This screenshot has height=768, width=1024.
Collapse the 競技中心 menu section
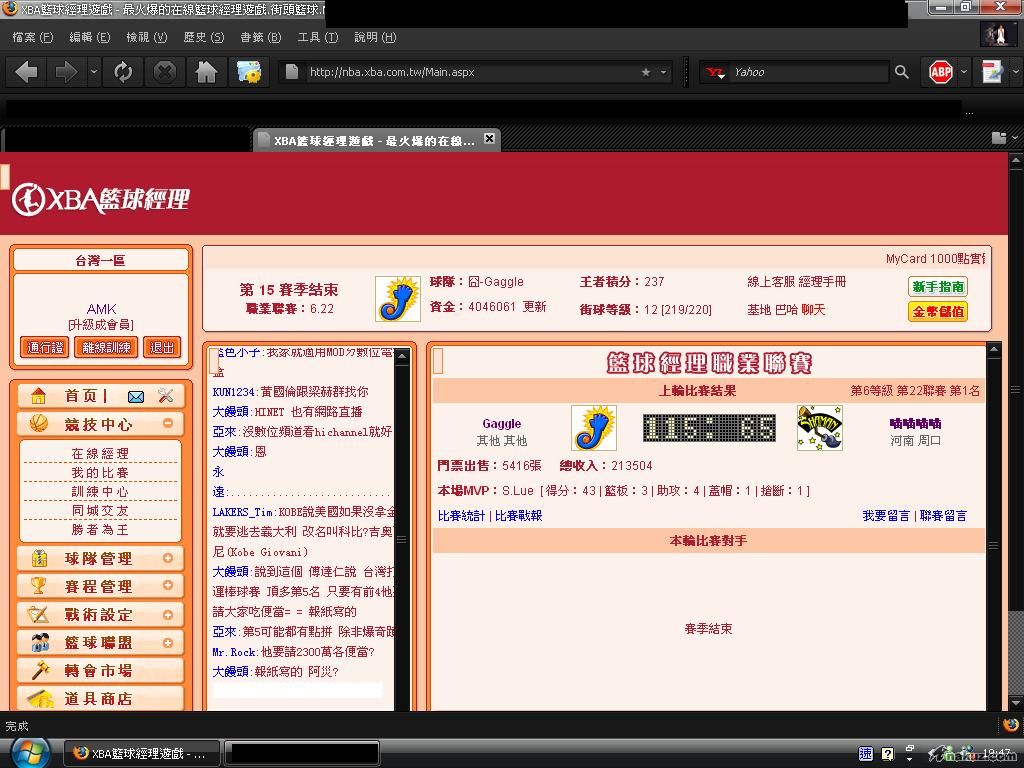pos(168,424)
